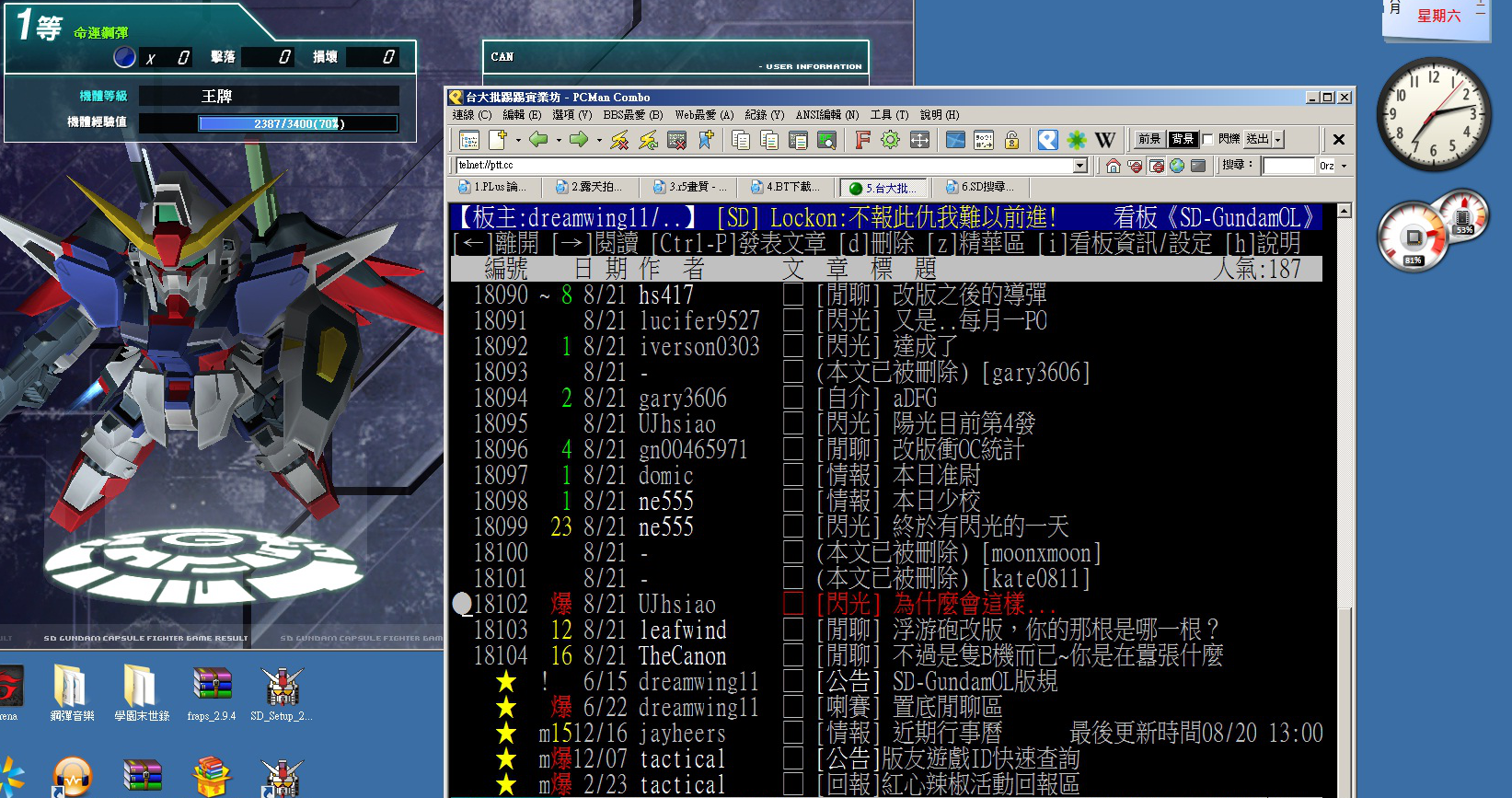Disconnect using the lightning icon with red X
This screenshot has width=1512, height=798.
[619, 140]
